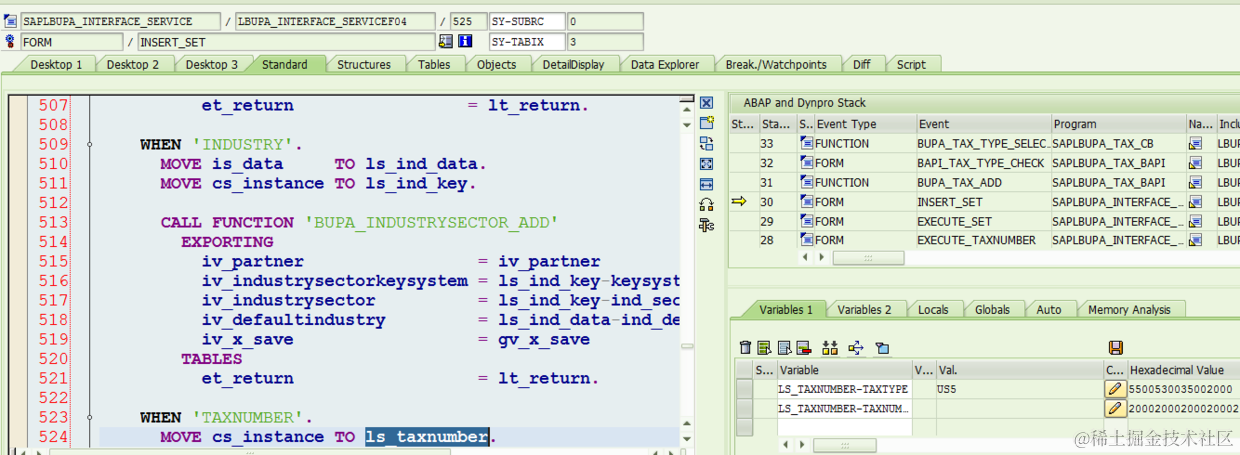Open the Structures tab

[364, 64]
